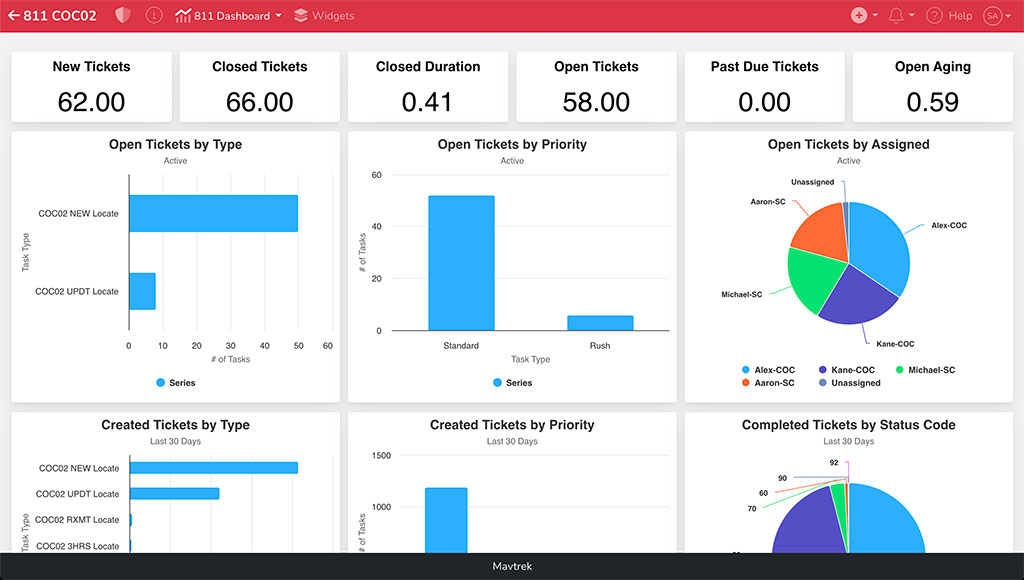The image size is (1024, 580).
Task: Click the Widgets layers icon
Action: pos(301,16)
